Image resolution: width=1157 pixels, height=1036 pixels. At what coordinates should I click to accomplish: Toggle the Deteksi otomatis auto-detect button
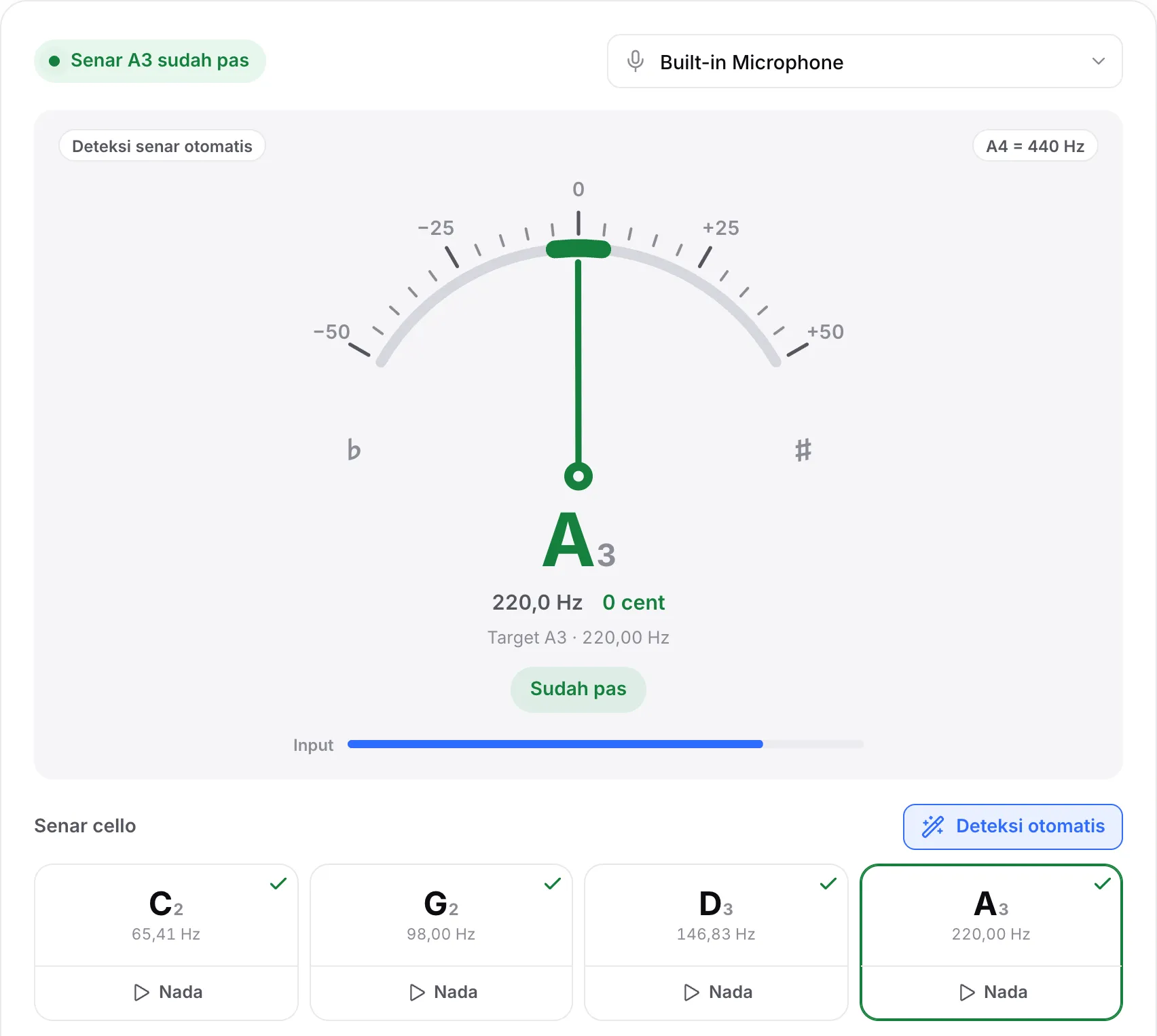pos(1012,826)
